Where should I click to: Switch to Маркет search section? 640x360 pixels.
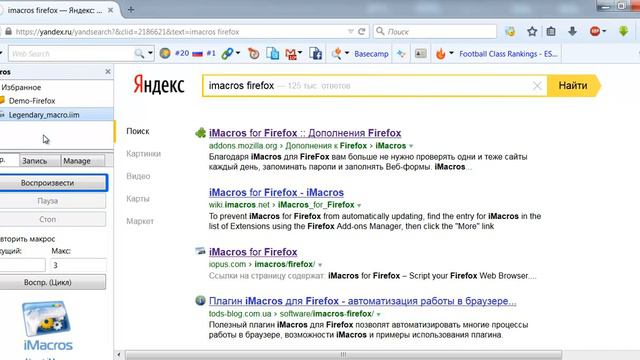(x=140, y=221)
